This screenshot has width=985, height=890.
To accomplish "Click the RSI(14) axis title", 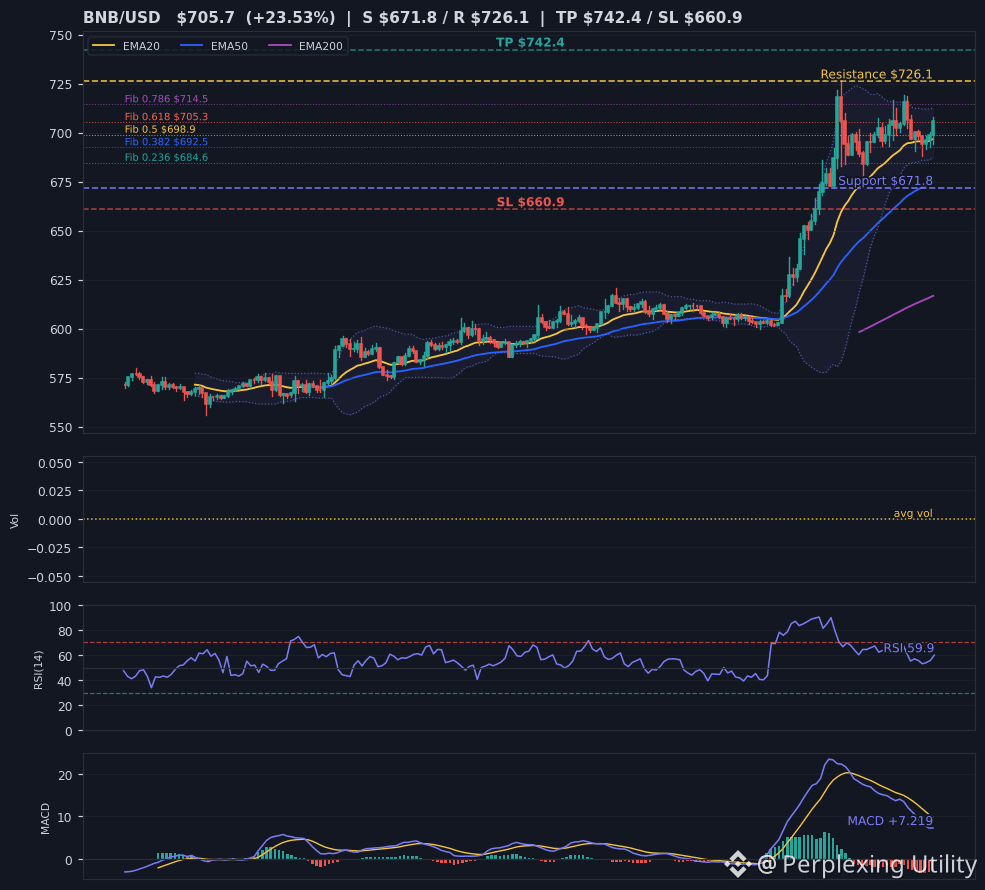I will [x=38, y=670].
